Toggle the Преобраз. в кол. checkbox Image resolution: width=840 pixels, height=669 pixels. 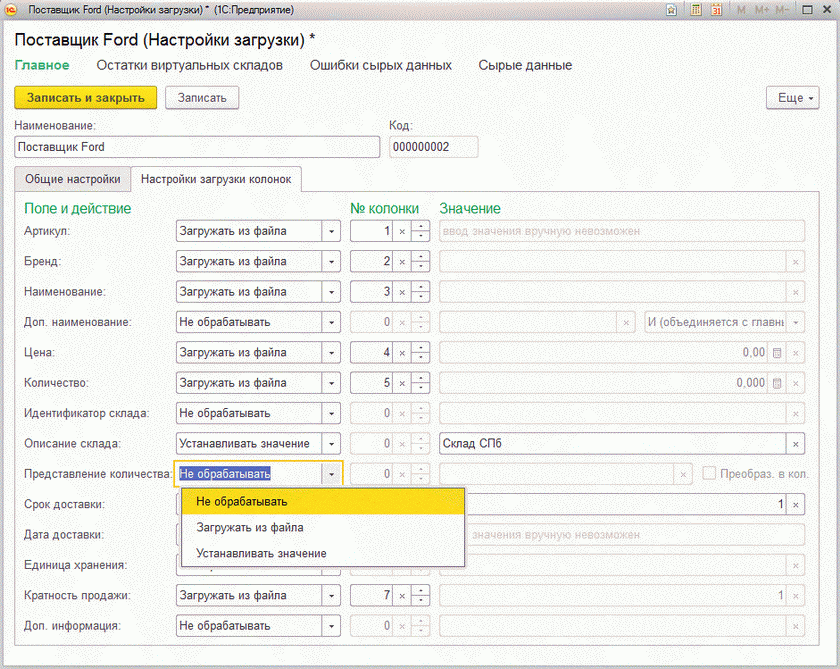pos(709,474)
